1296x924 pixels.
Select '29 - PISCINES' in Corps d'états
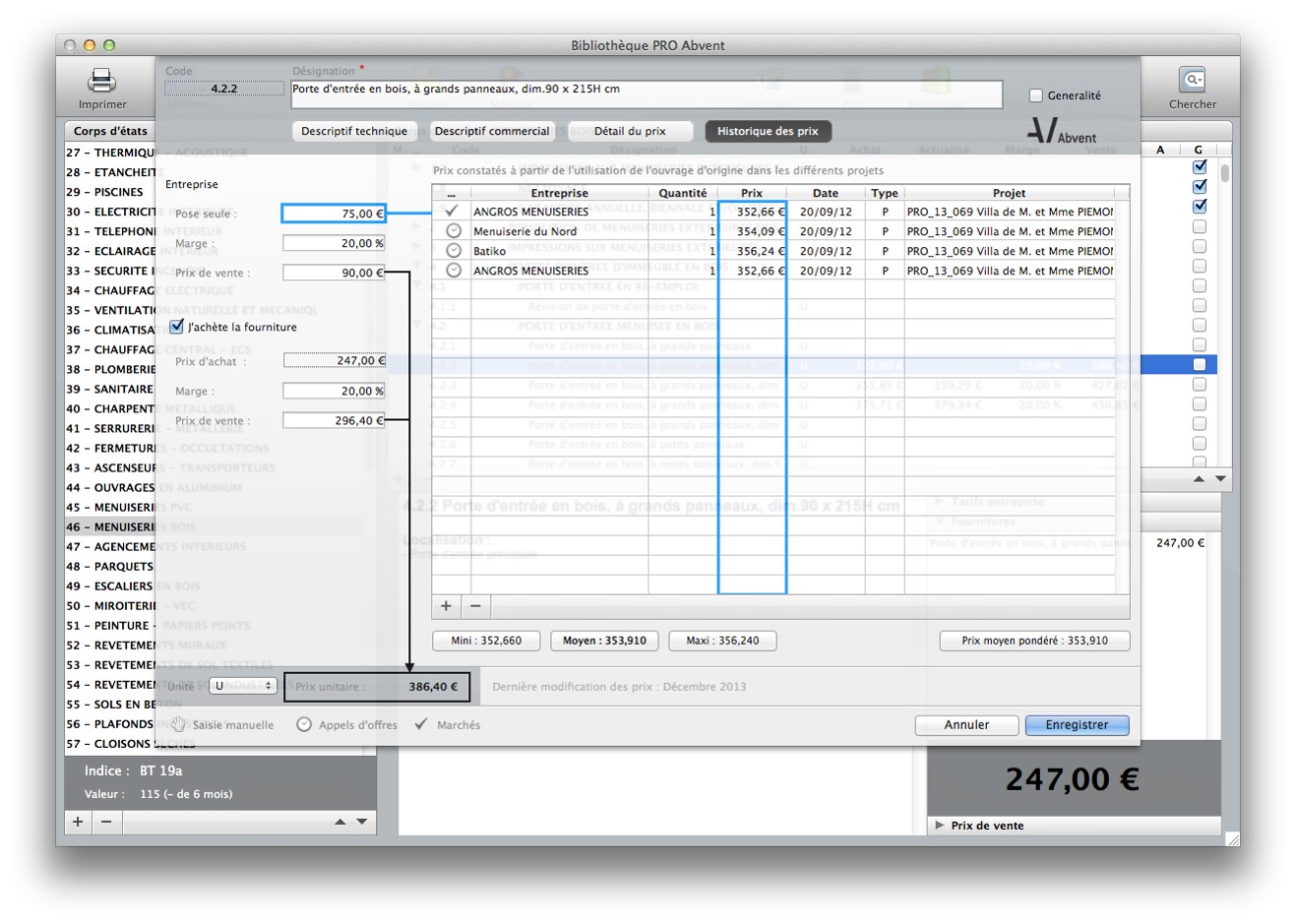point(105,192)
